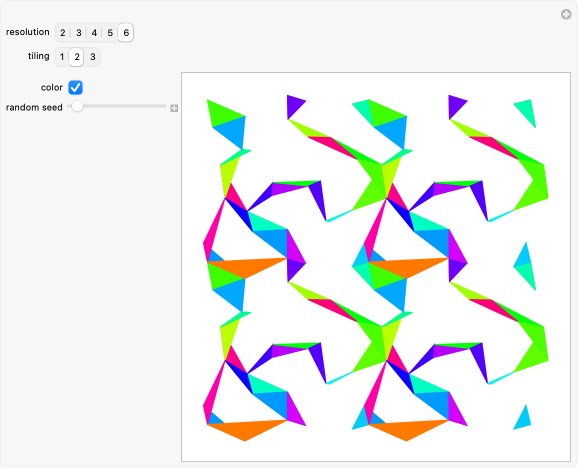Click the random seed slider thumb
Image resolution: width=578 pixels, height=469 pixels.
77,106
